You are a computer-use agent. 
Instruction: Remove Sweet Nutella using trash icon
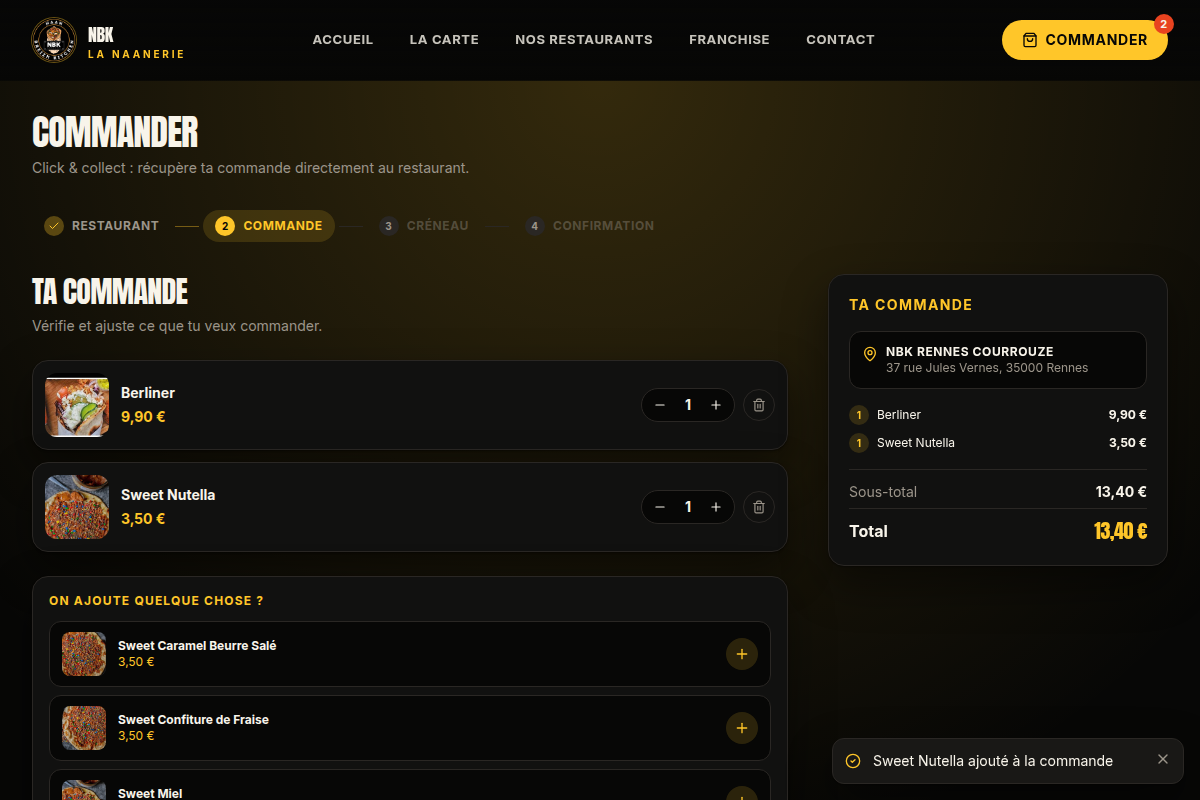point(759,507)
